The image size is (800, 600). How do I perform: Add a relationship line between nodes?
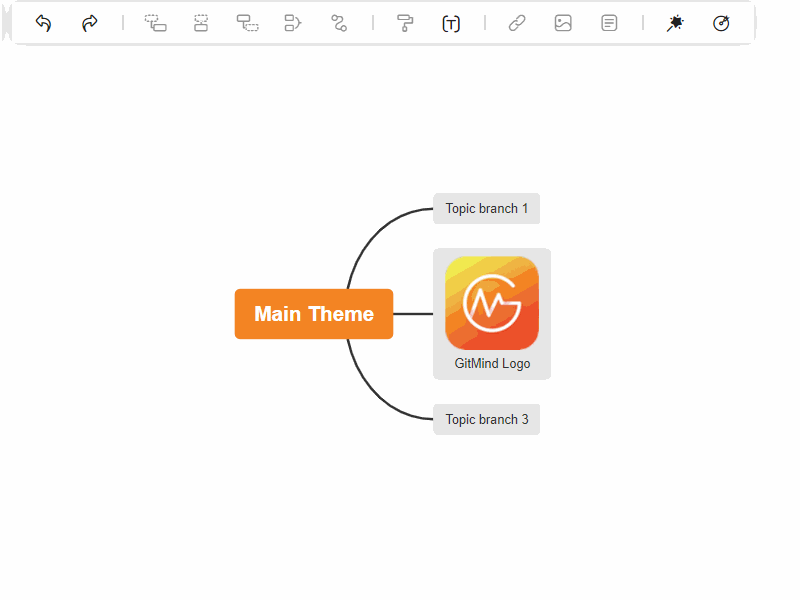click(x=339, y=23)
